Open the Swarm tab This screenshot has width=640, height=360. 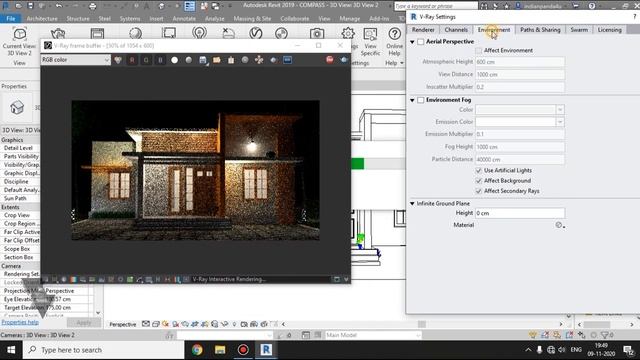(579, 30)
